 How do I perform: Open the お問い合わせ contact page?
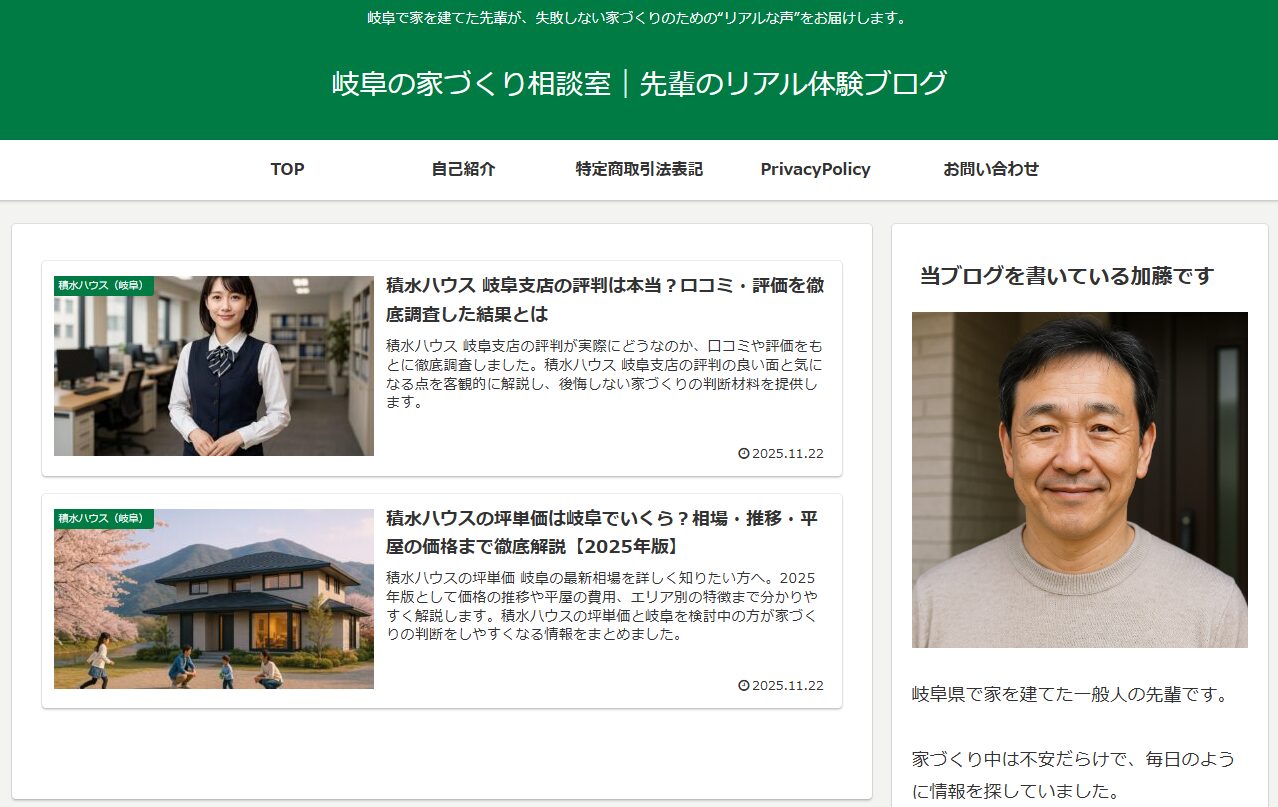click(991, 170)
